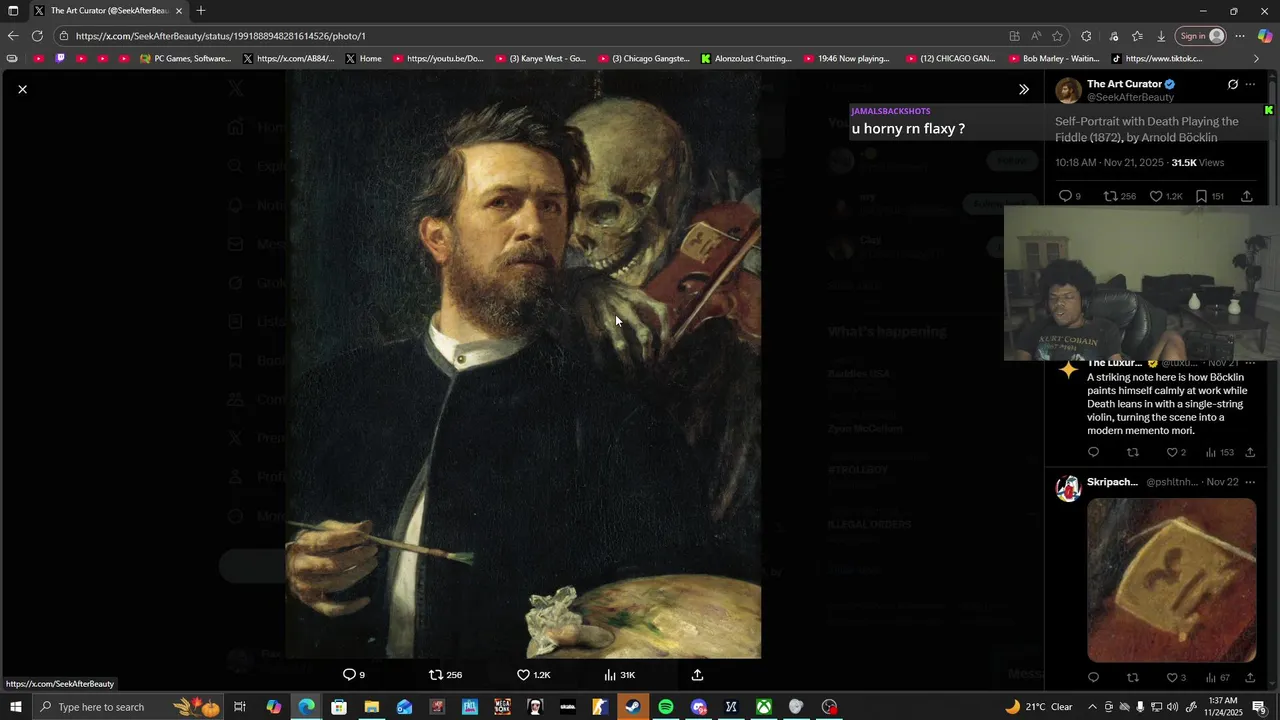Click Skripach... username
The image size is (1280, 720).
coord(1112,482)
